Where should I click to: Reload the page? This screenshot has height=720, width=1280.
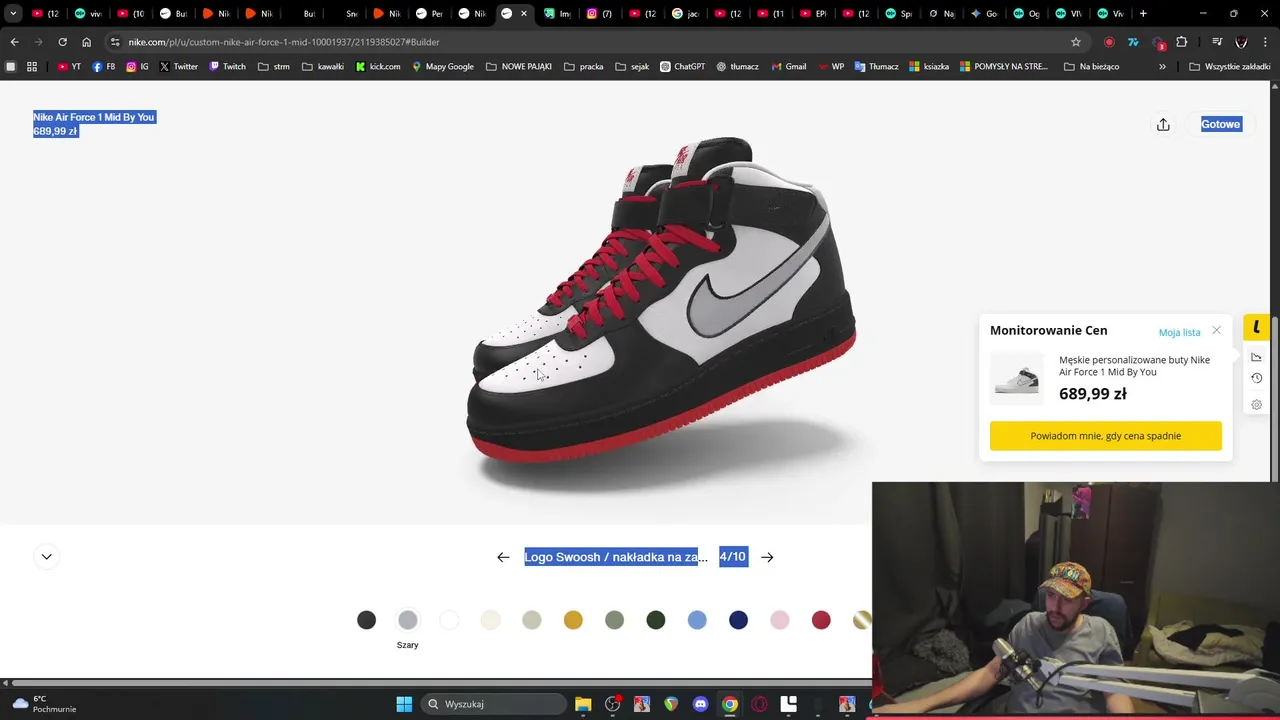tap(62, 42)
